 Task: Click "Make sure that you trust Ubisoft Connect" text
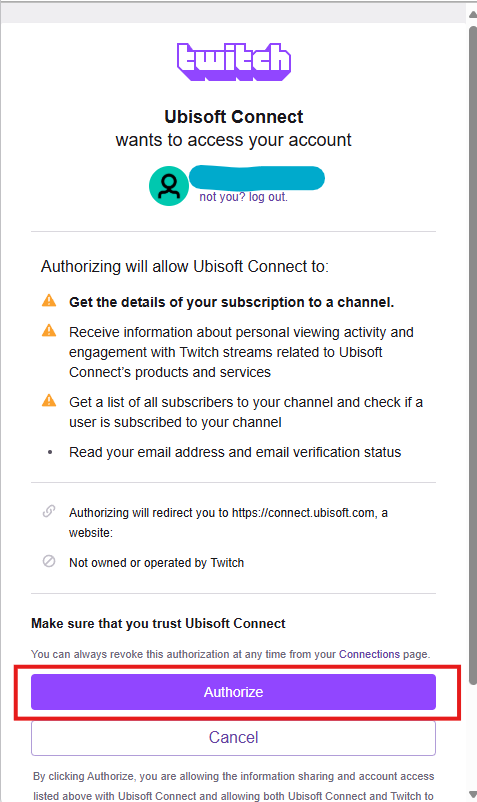[x=158, y=623]
